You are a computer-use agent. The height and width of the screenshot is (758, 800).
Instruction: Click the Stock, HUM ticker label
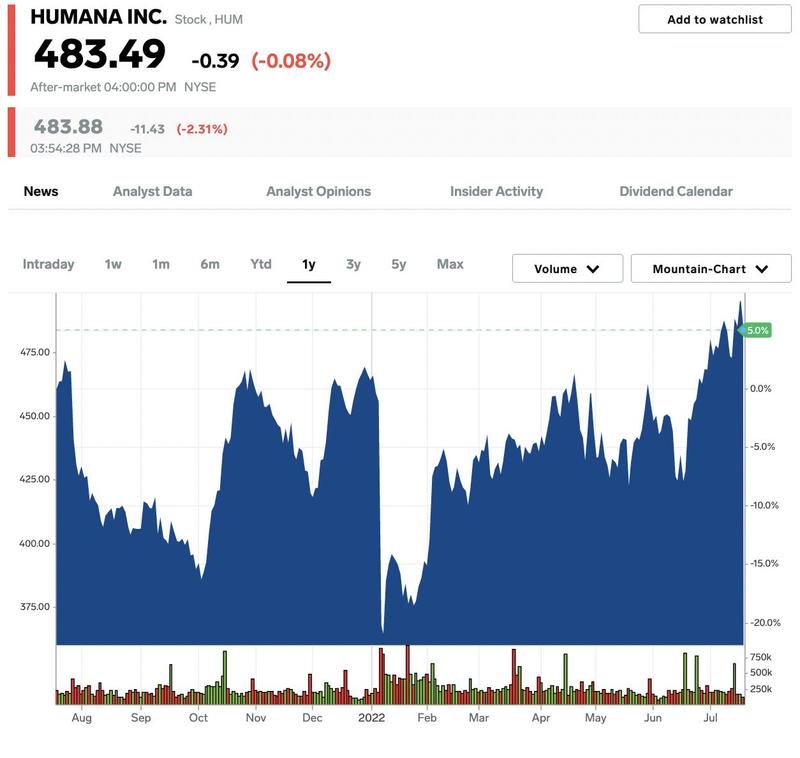pos(209,19)
